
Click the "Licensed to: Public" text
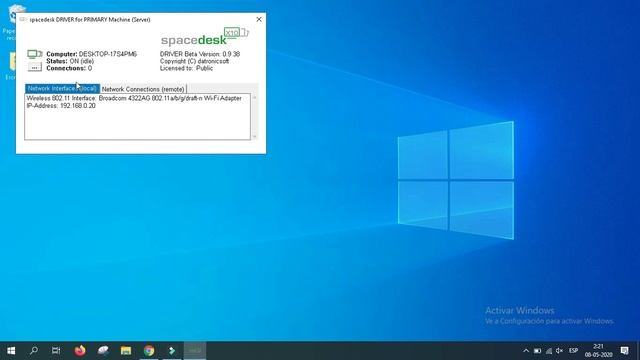[x=186, y=68]
